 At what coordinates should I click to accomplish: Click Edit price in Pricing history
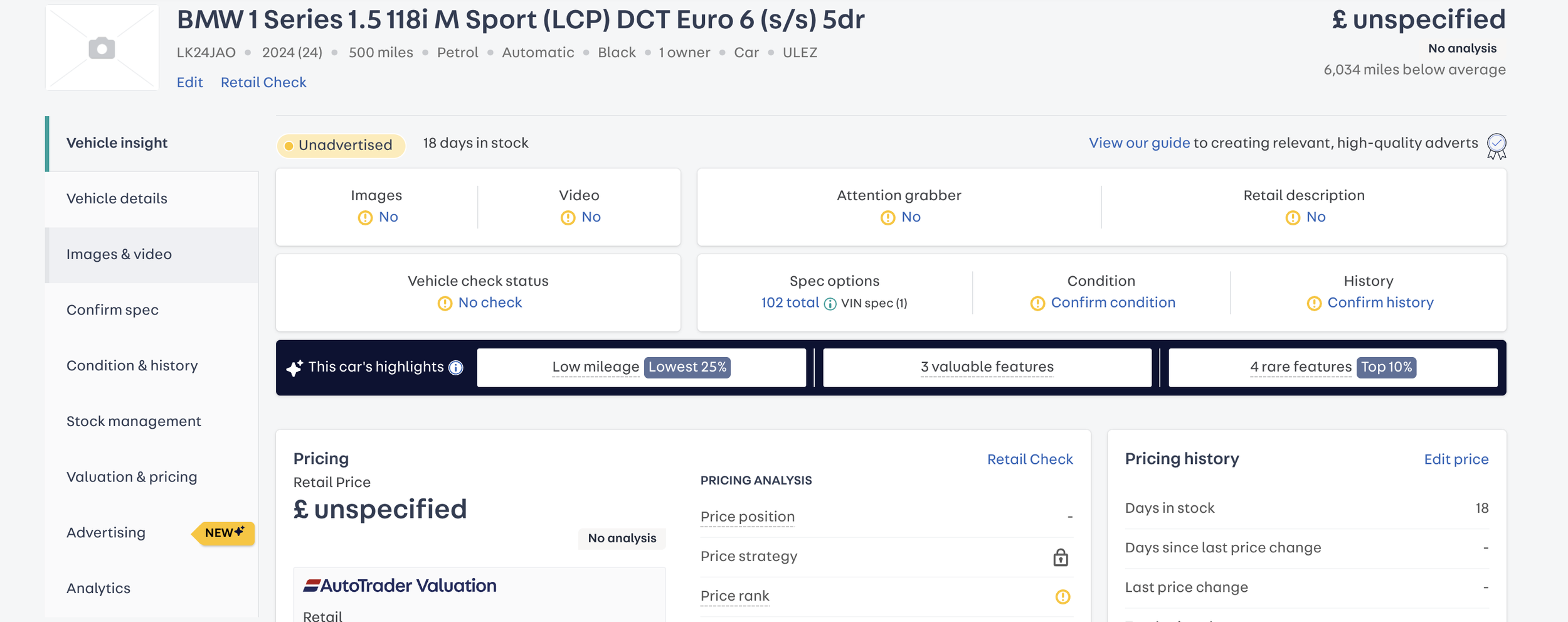click(1456, 459)
